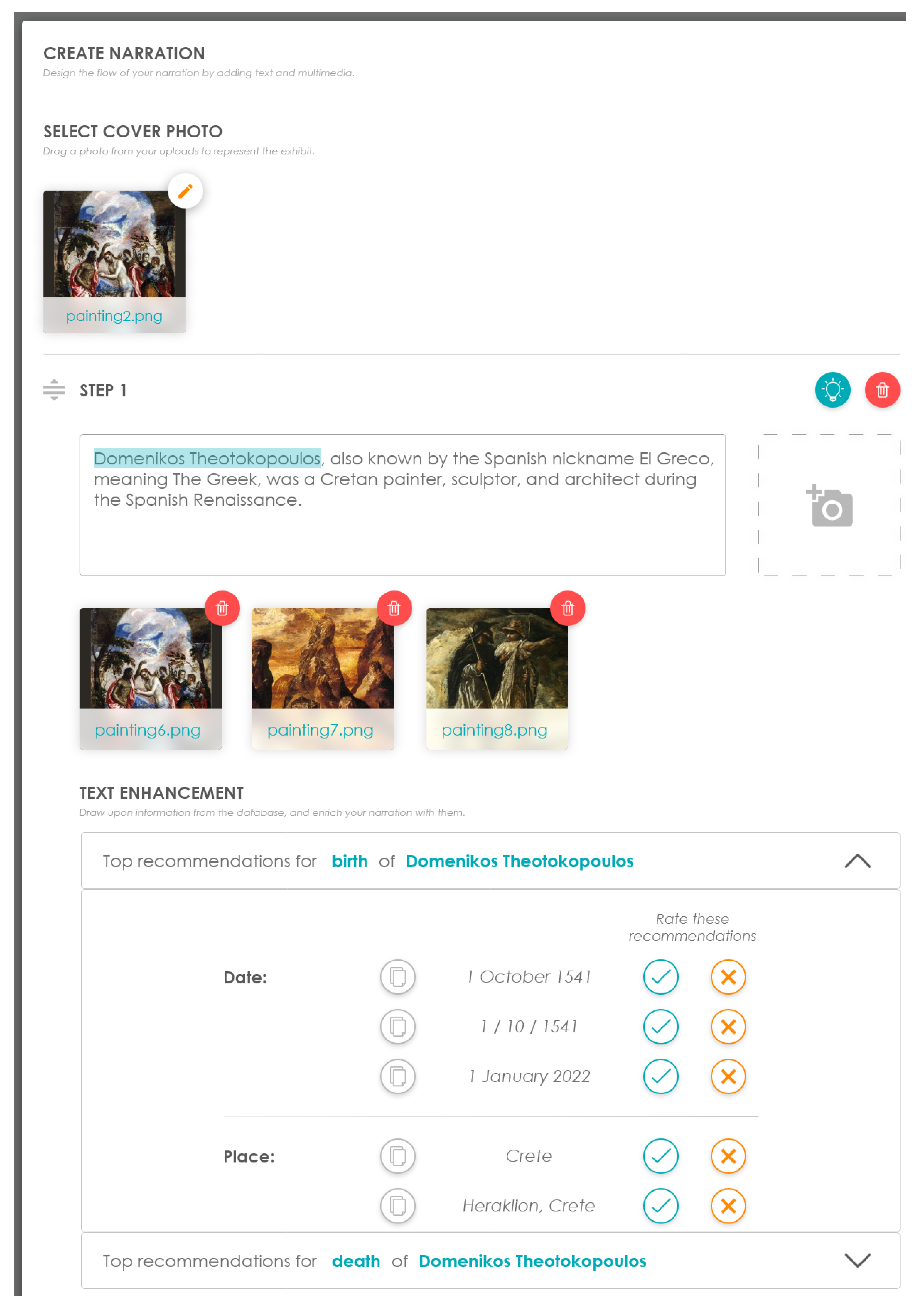Image resolution: width=924 pixels, height=1308 pixels.
Task: Click the highlighted Domenikos Theotokopoulos text
Action: tap(207, 458)
